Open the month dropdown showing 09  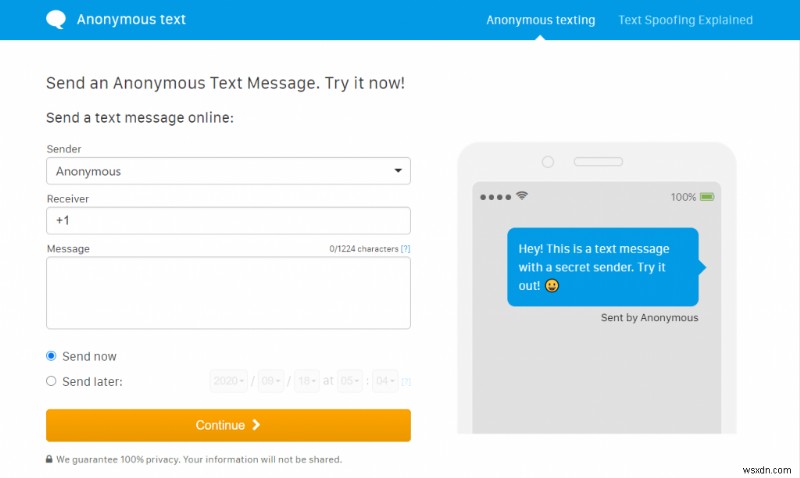tap(271, 381)
